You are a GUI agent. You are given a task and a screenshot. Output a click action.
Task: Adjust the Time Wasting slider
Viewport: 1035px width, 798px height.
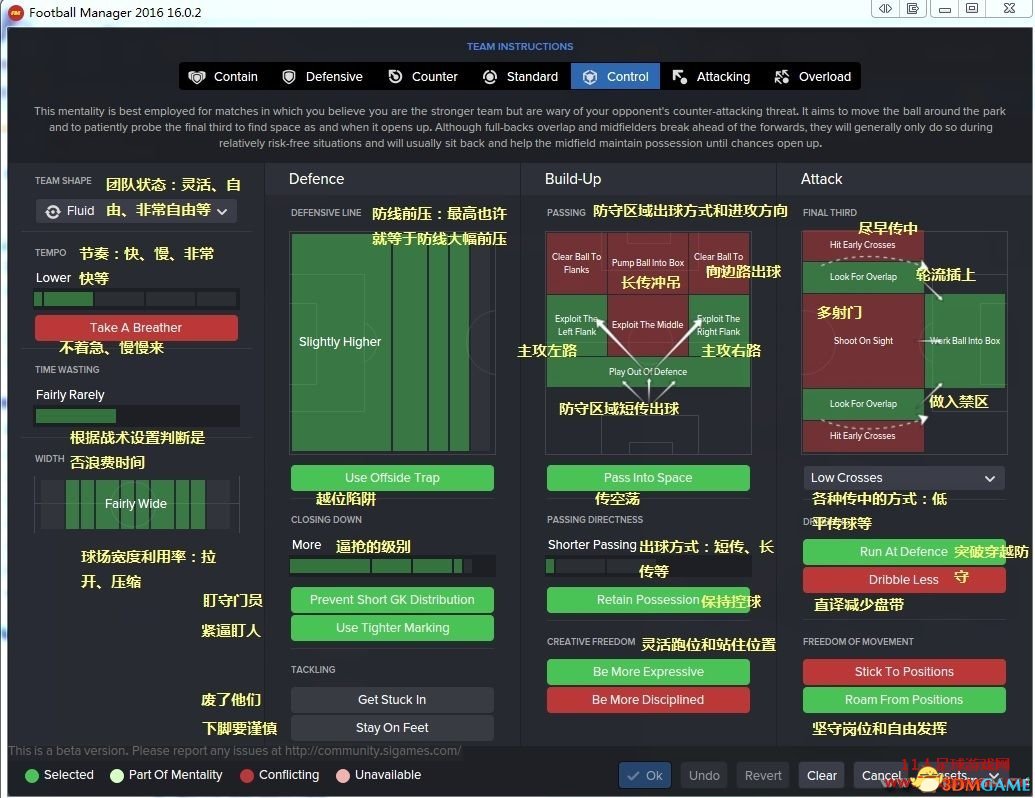point(137,416)
